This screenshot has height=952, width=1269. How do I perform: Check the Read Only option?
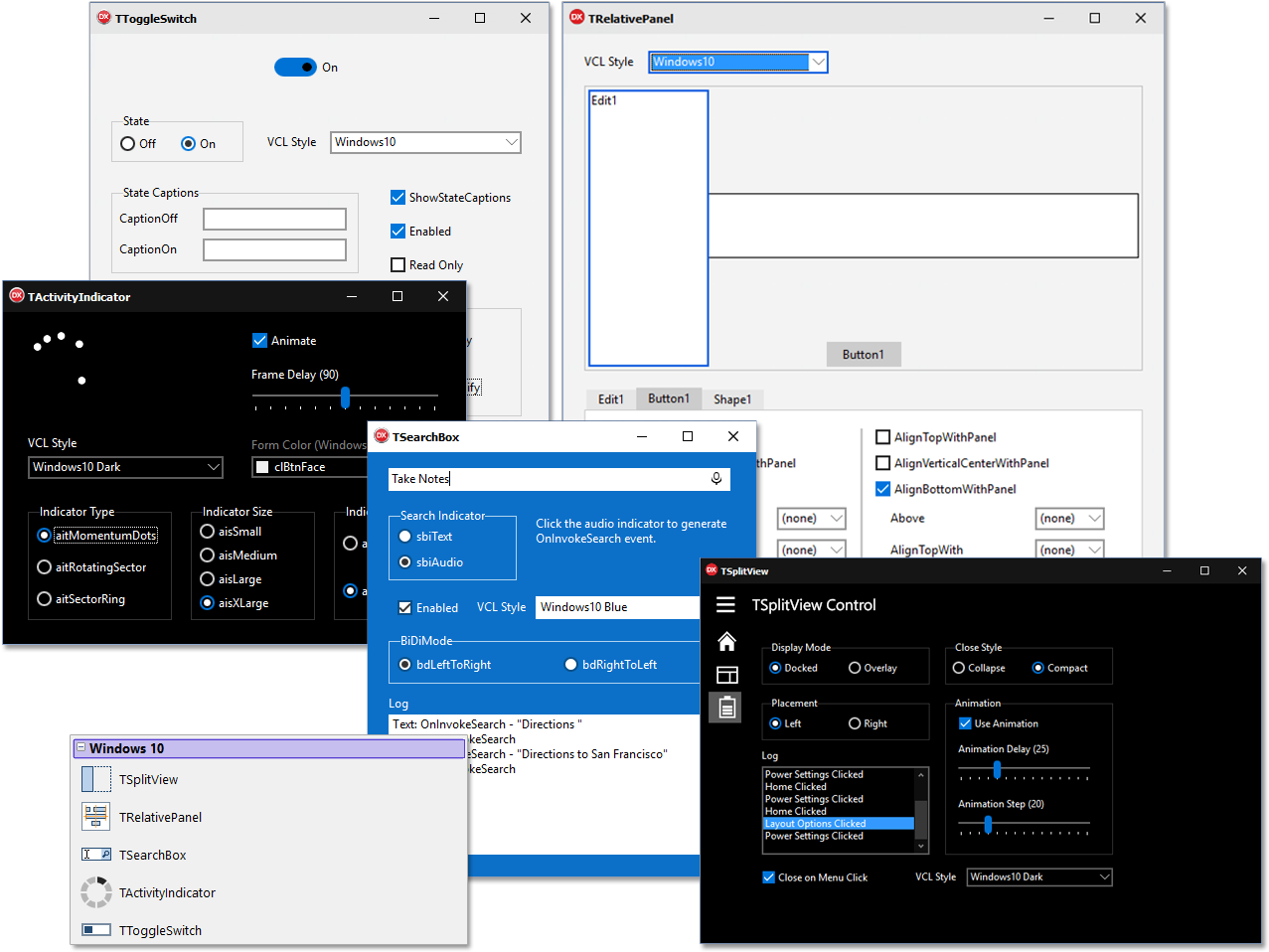coord(397,264)
